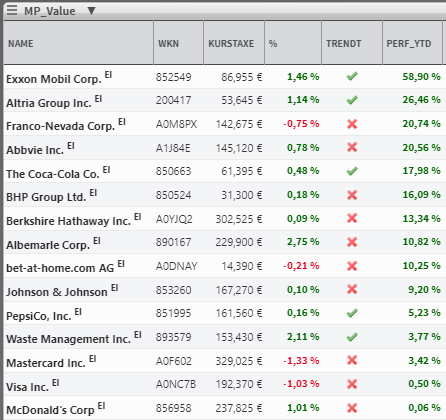
Task: Expand the MP_Value dropdown arrow
Action: click(x=91, y=11)
